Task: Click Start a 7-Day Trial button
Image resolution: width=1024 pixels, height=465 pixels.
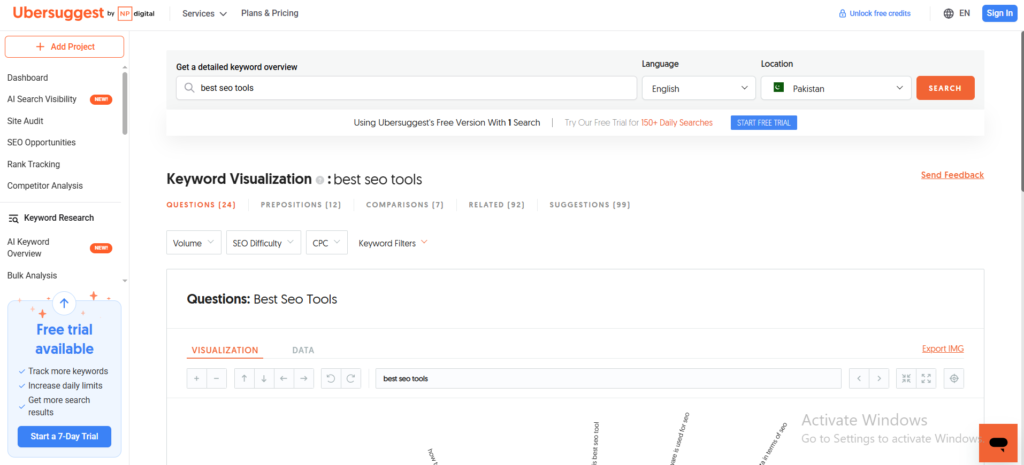Action: (x=64, y=437)
